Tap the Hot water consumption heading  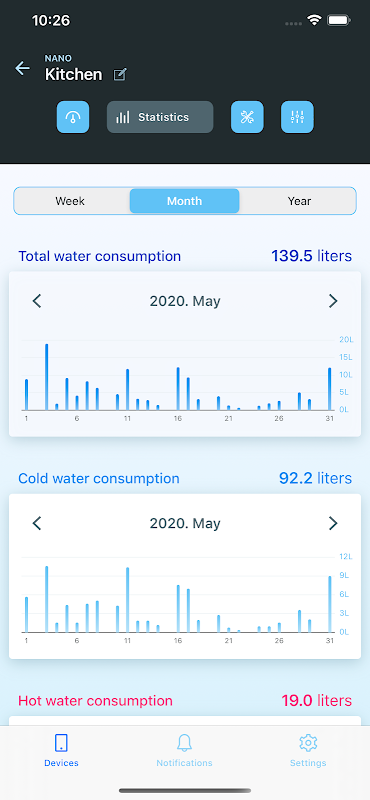(x=95, y=701)
